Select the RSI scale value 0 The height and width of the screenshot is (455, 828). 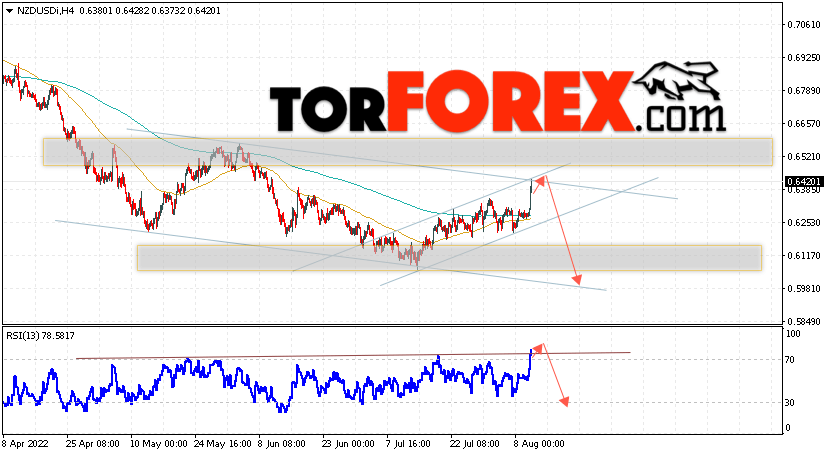click(788, 428)
